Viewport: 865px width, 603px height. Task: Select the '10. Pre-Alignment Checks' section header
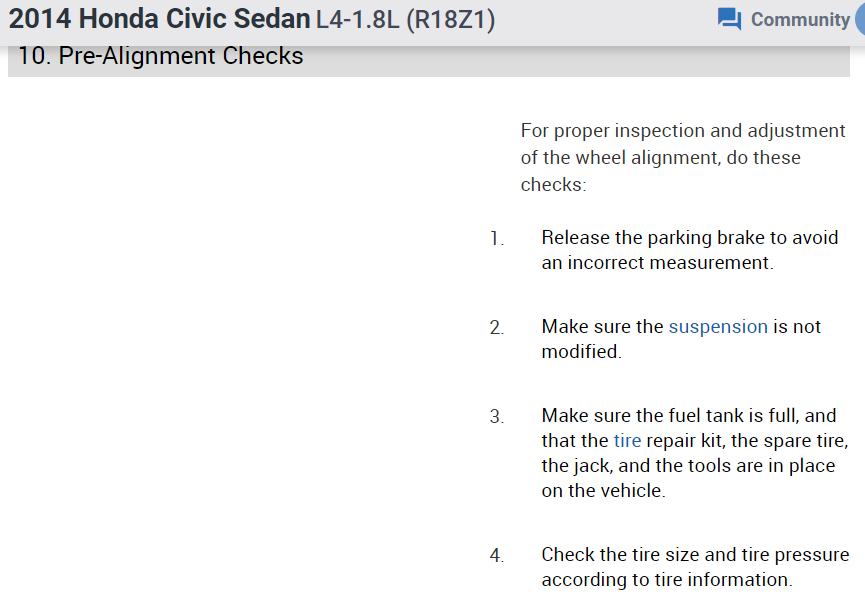[160, 56]
